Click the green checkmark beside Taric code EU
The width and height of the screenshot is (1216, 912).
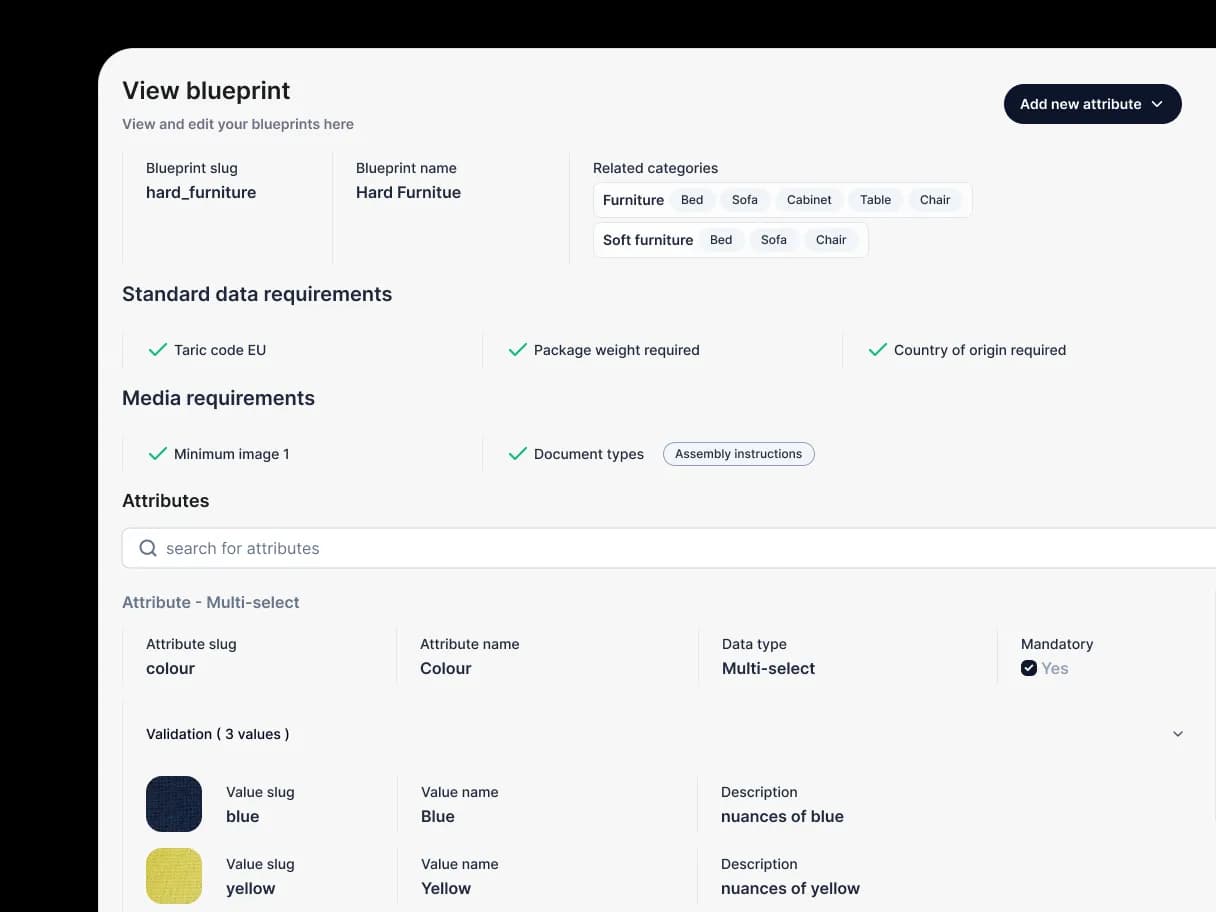157,350
